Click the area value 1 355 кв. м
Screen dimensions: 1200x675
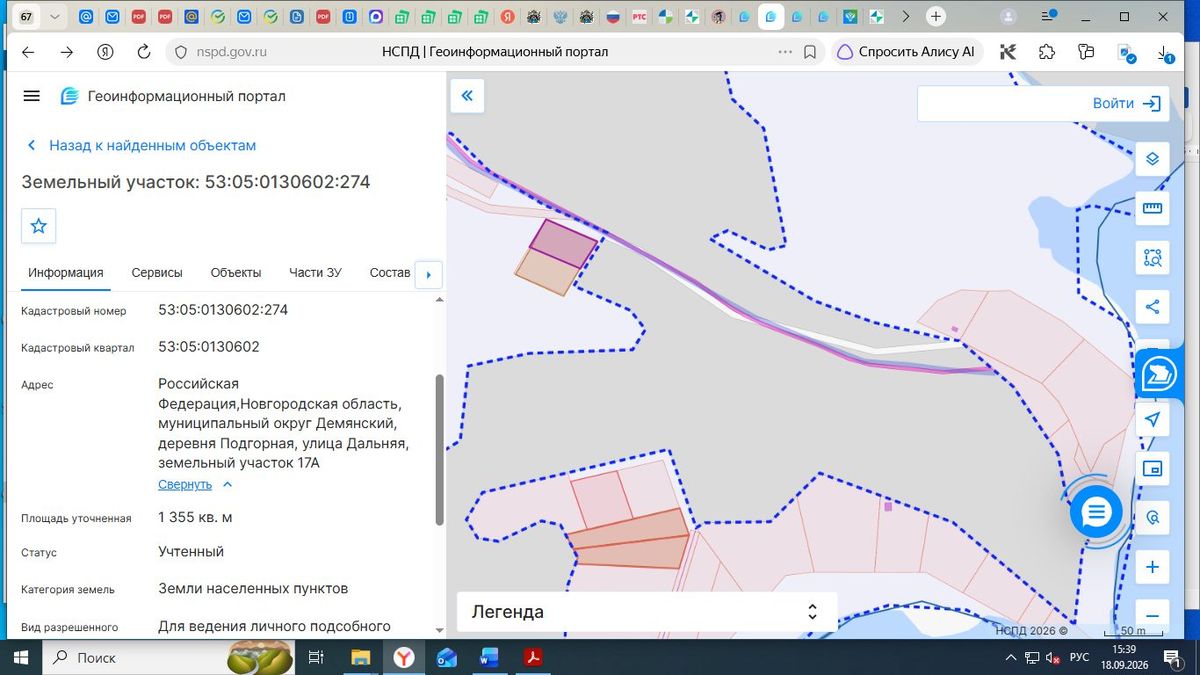tap(195, 517)
